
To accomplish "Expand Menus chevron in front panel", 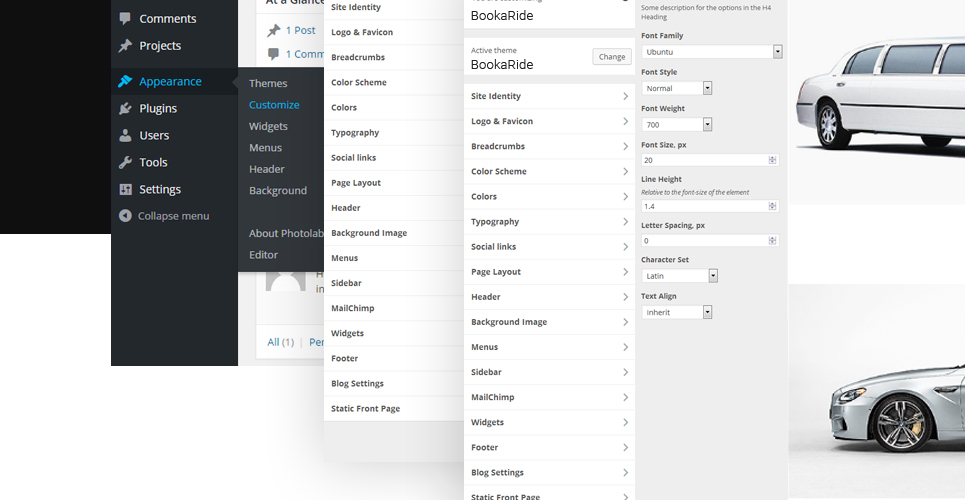I will [625, 347].
